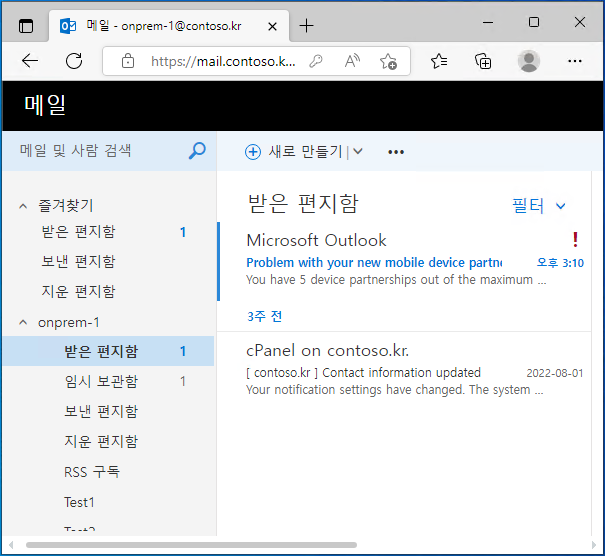605x556 pixels.
Task: Click the browser back arrow
Action: click(x=30, y=61)
